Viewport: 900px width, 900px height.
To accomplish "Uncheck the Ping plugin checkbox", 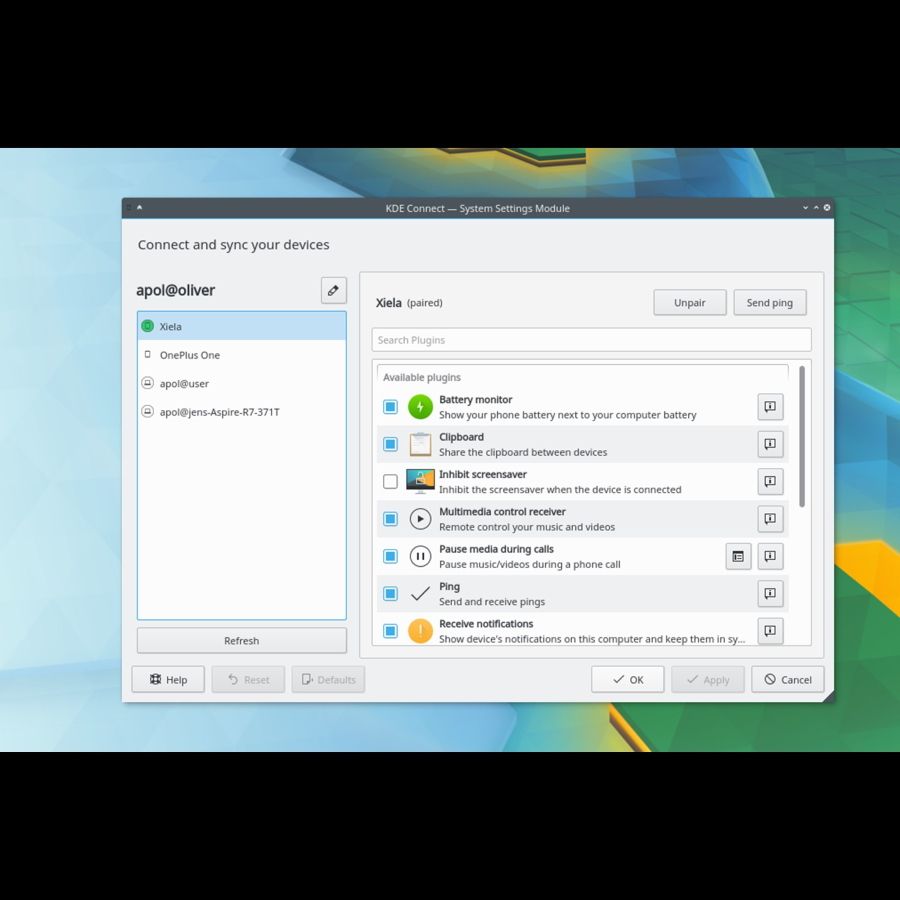I will (390, 593).
